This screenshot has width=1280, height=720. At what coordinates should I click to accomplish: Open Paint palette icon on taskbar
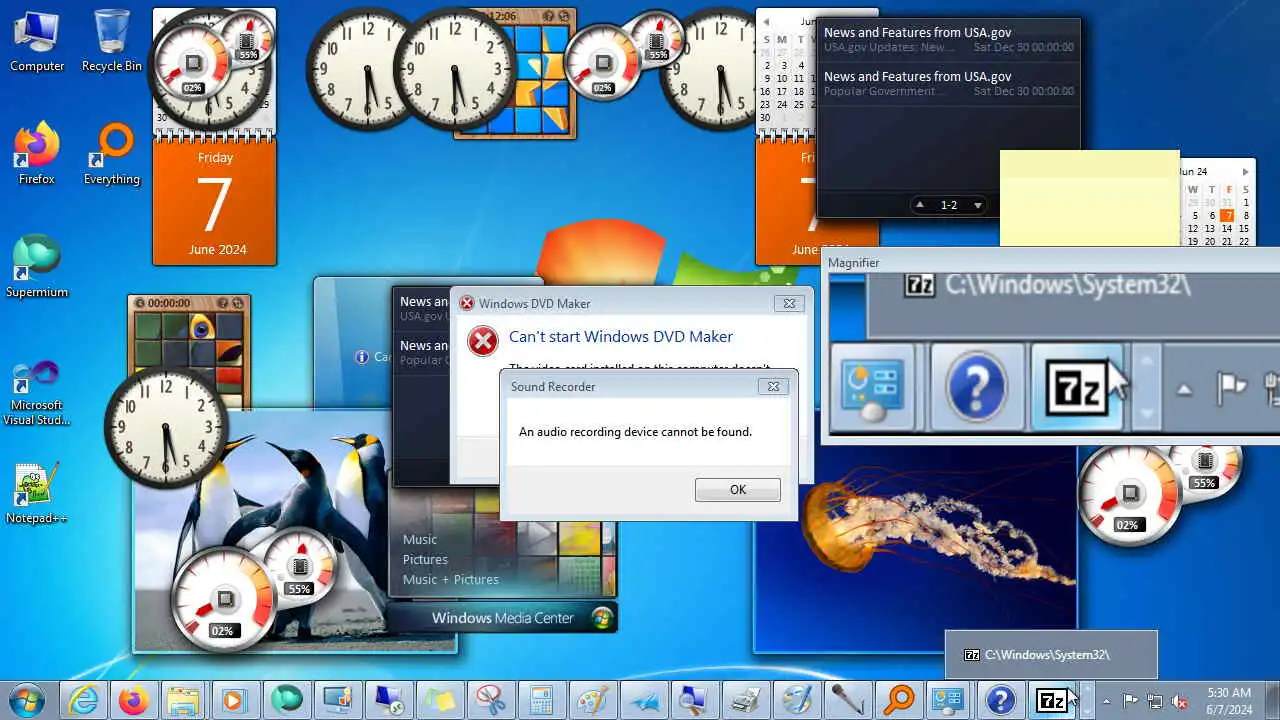[x=592, y=701]
